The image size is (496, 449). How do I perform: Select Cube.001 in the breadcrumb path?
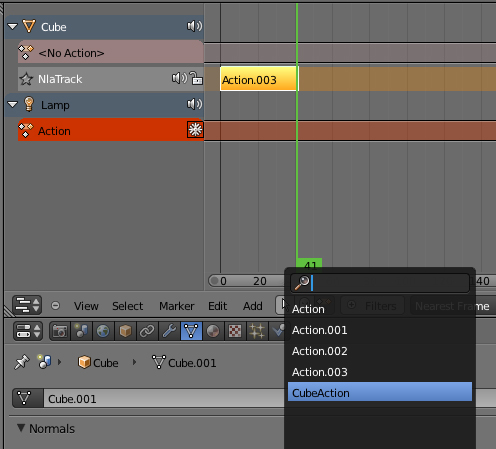click(x=184, y=362)
